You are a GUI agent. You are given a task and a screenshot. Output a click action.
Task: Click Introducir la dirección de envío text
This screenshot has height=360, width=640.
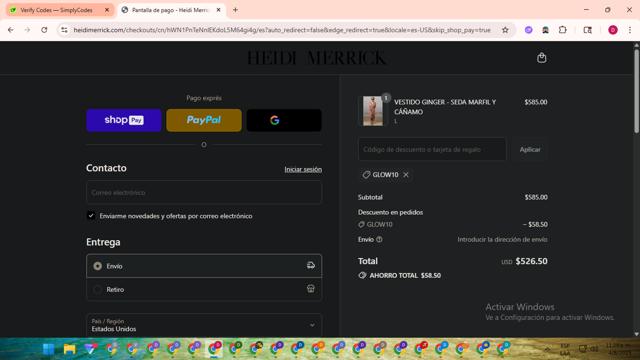point(502,240)
